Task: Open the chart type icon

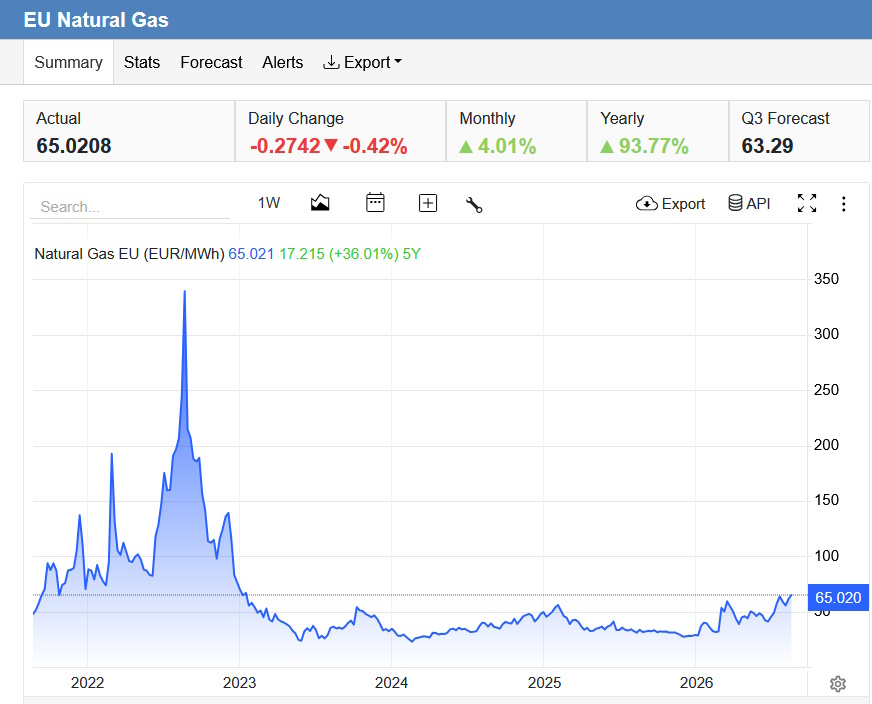Action: [320, 203]
